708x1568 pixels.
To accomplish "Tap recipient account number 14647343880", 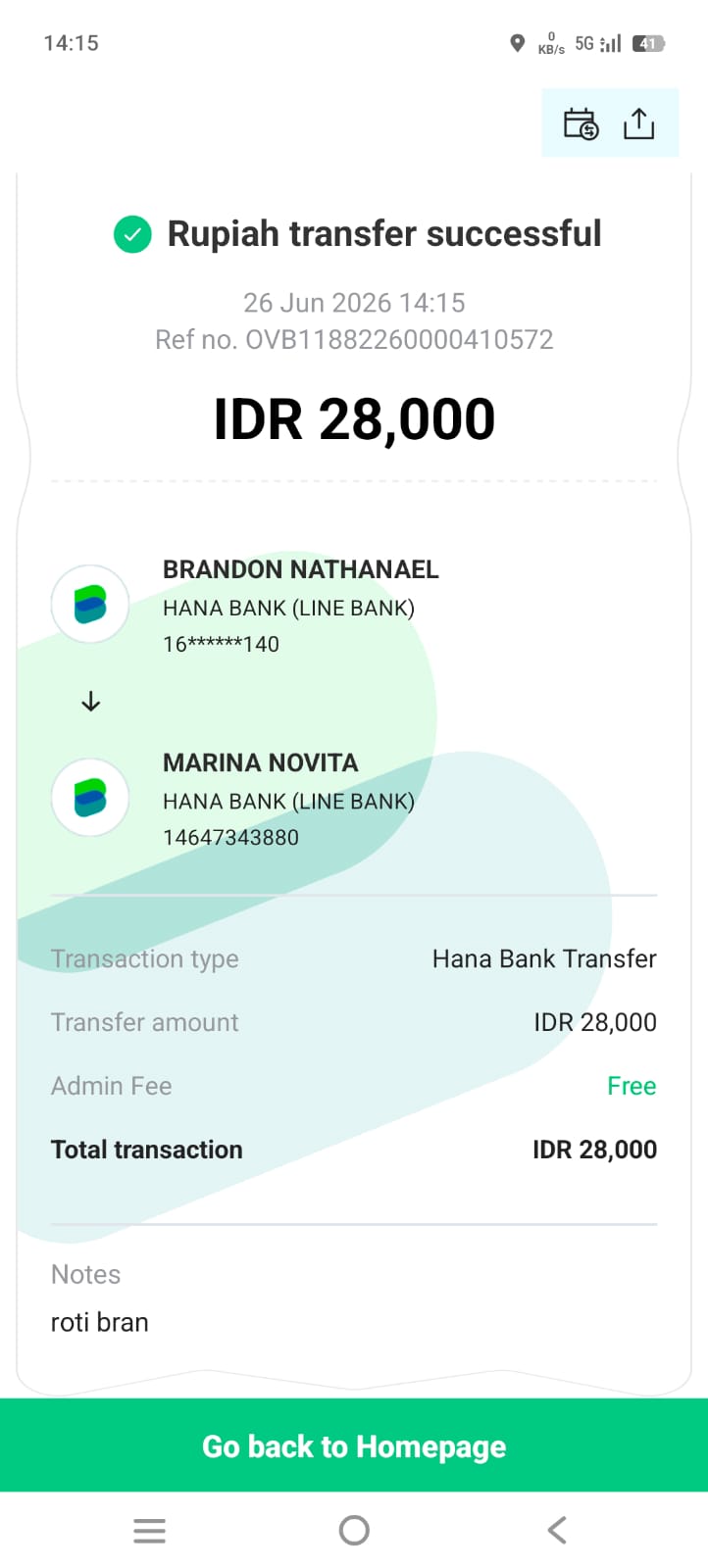I will [230, 838].
